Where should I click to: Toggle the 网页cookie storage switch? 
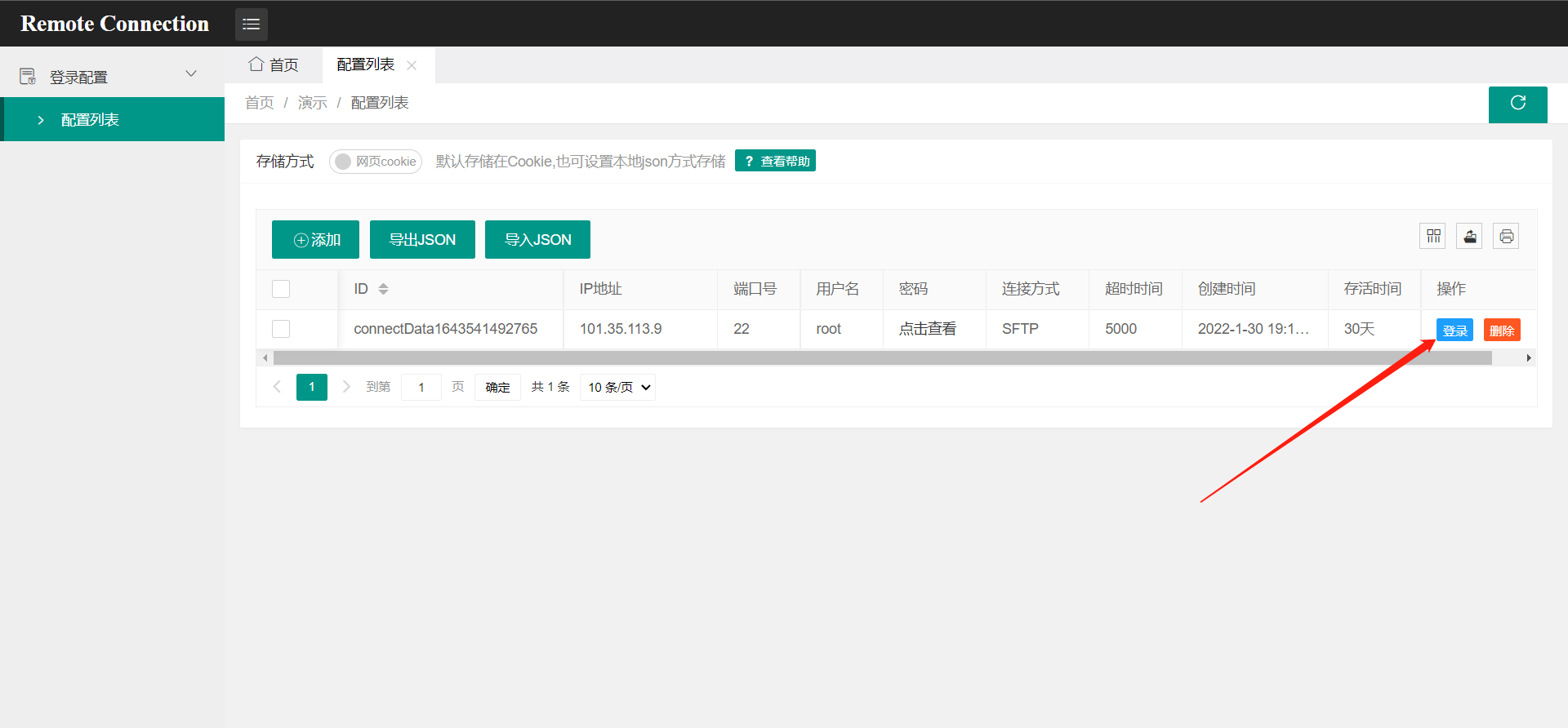click(376, 162)
